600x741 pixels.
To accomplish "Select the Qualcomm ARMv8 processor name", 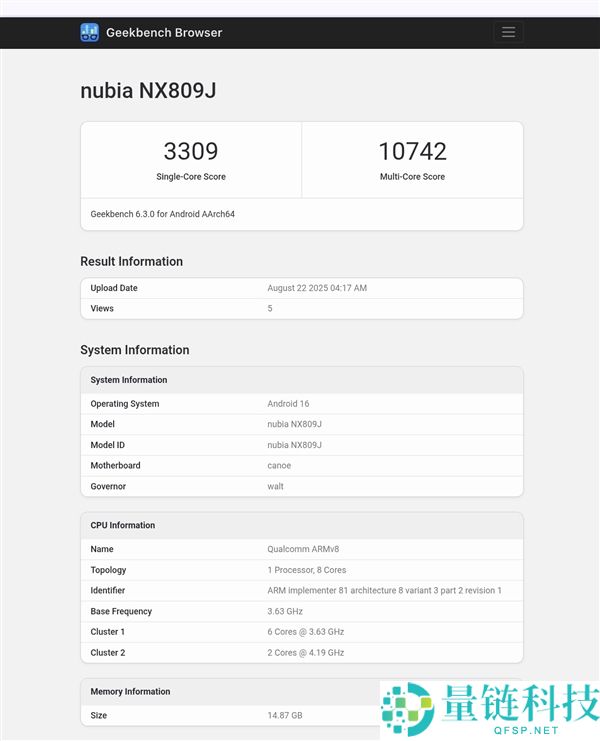I will click(303, 549).
